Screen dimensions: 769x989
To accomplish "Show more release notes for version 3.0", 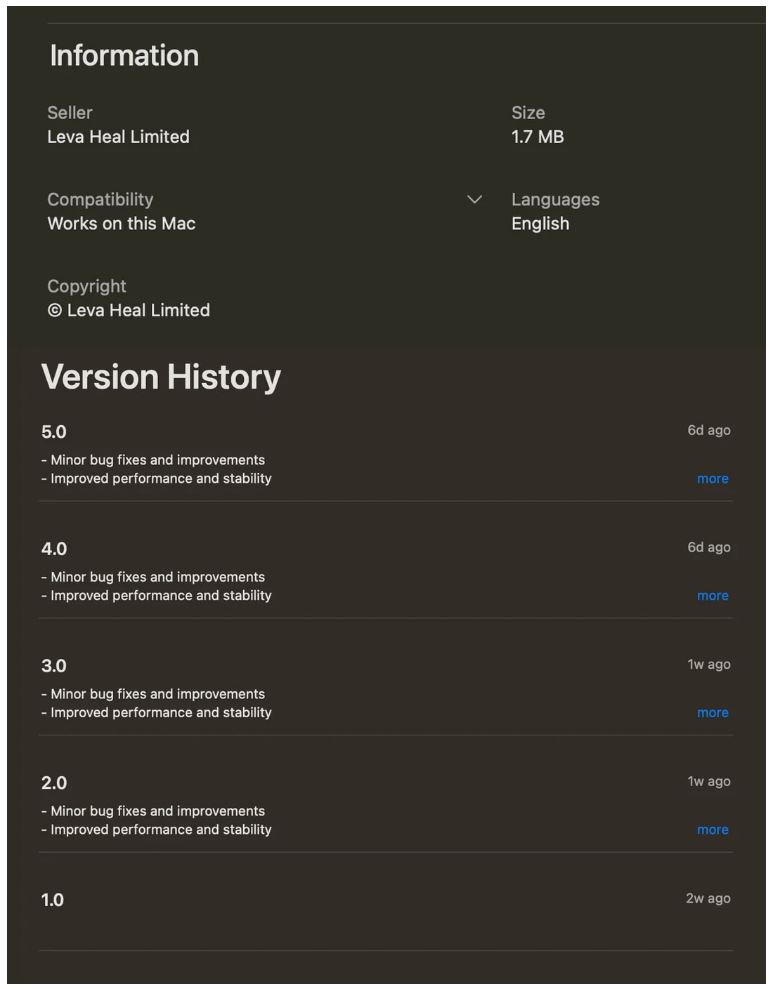I will [x=712, y=713].
